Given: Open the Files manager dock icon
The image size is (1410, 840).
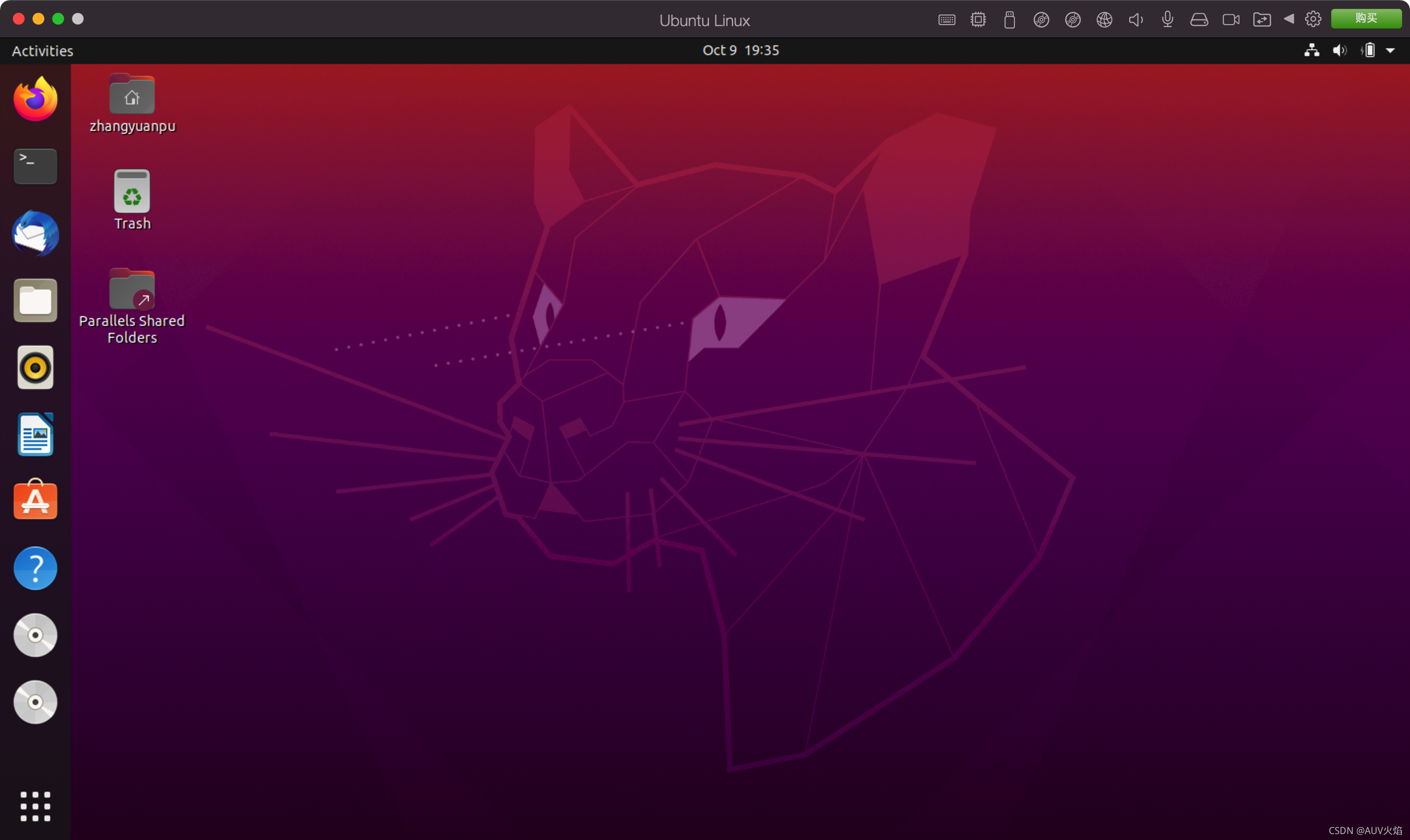Looking at the screenshot, I should tap(35, 300).
